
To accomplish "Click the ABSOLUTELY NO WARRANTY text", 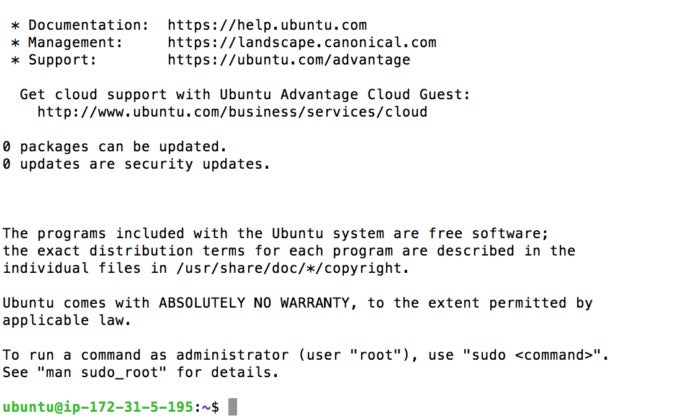I will click(254, 303).
